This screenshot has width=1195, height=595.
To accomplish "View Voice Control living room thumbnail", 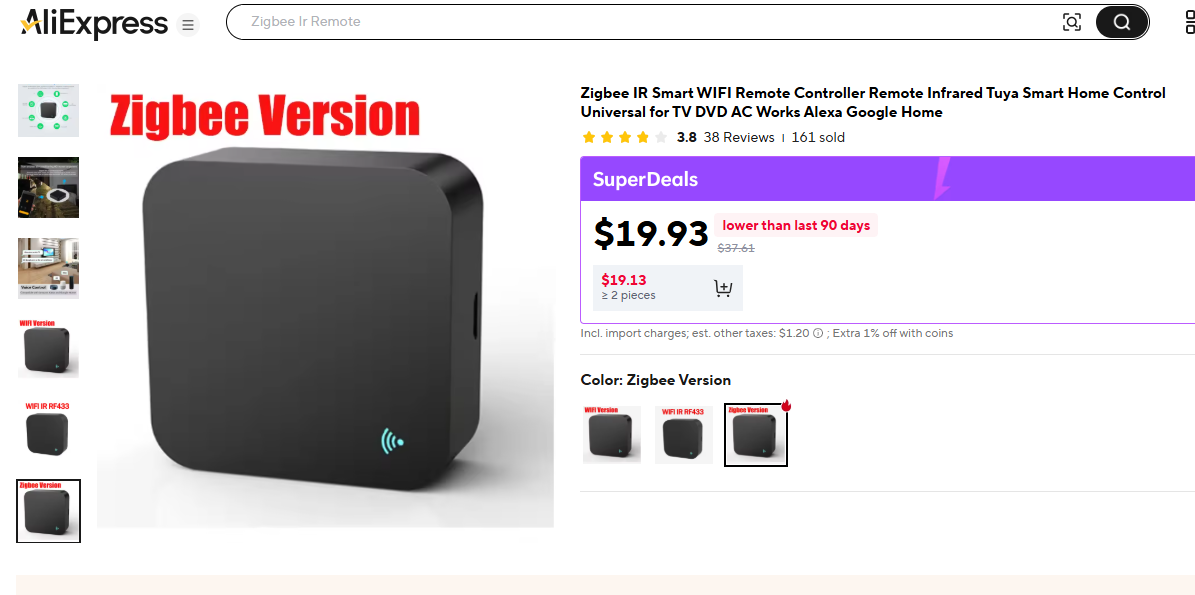I will pos(49,268).
